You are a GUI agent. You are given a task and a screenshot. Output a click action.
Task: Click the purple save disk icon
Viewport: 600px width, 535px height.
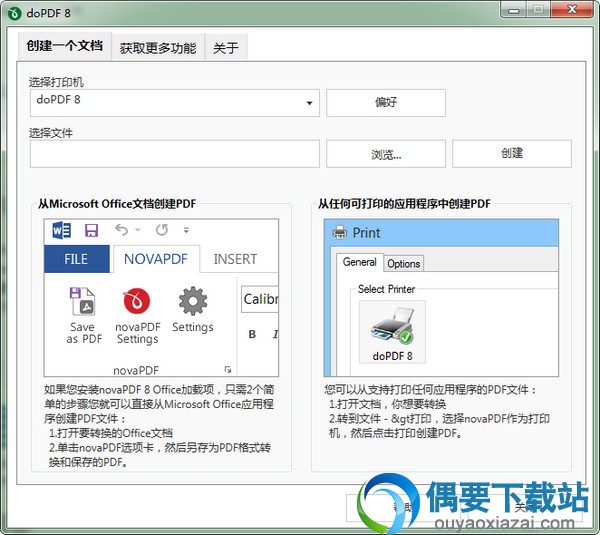[x=91, y=230]
